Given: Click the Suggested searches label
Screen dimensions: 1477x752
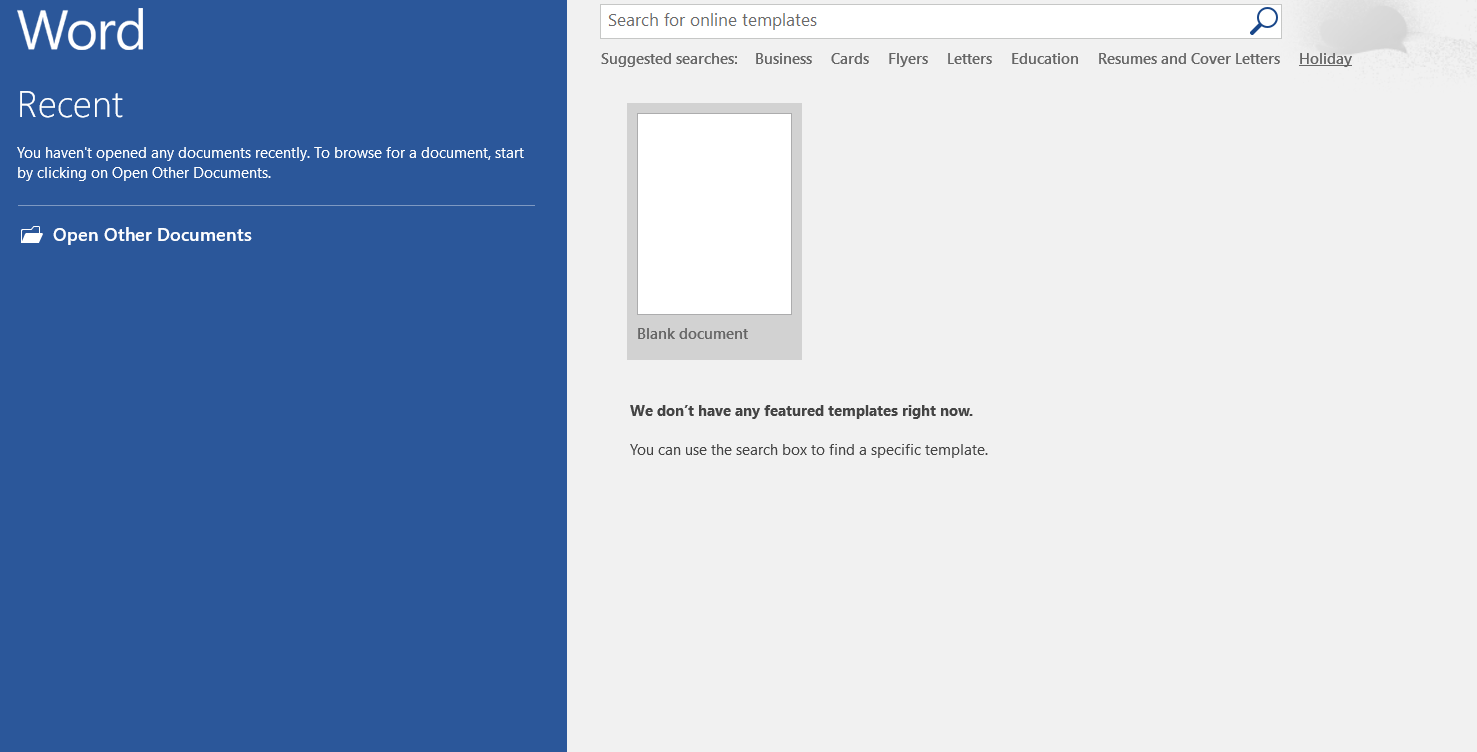Looking at the screenshot, I should [x=668, y=58].
